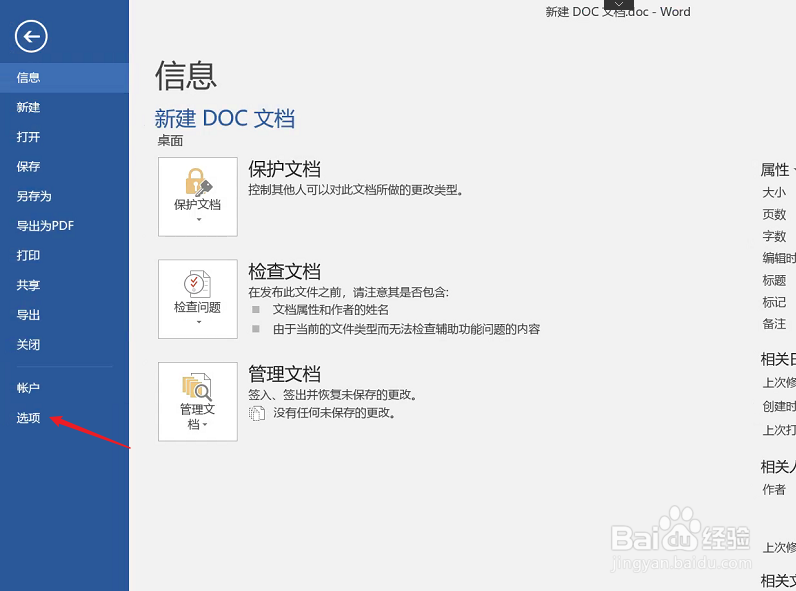Click the 信息 page heading

186,76
